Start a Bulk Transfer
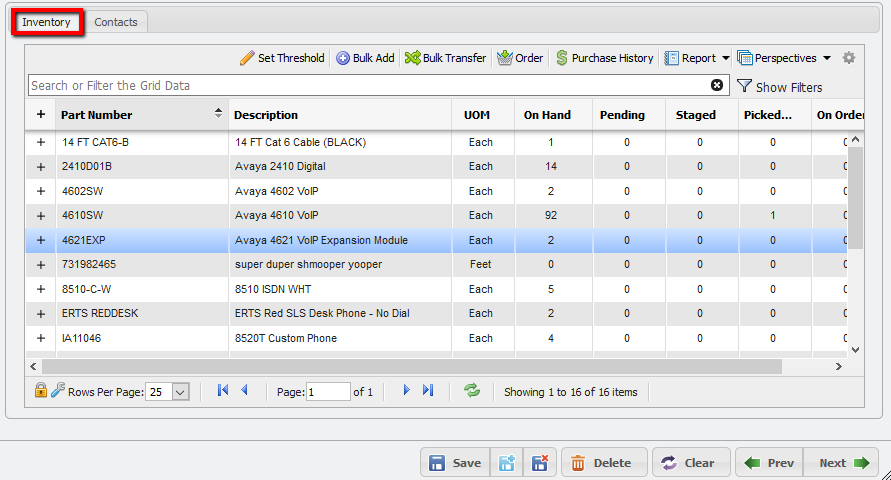This screenshot has width=891, height=480. pyautogui.click(x=445, y=58)
